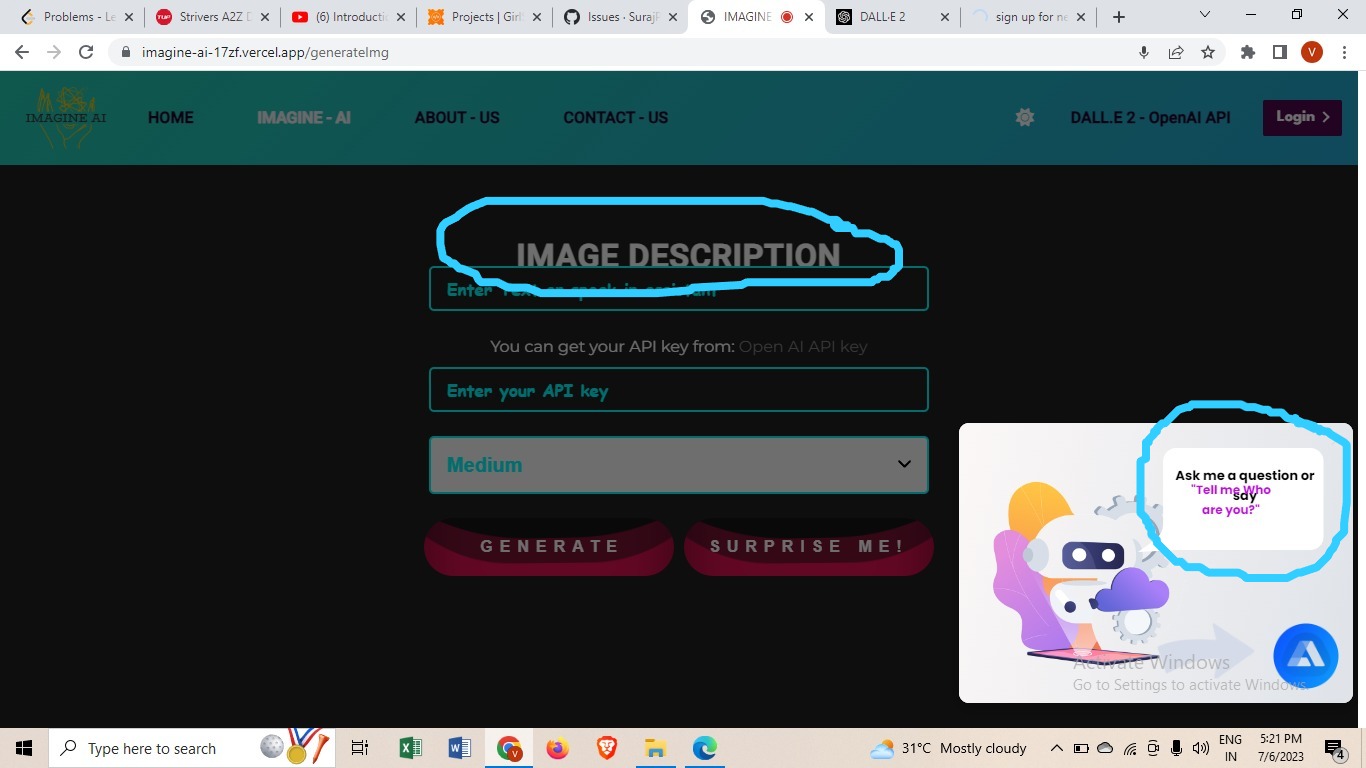The width and height of the screenshot is (1366, 768).
Task: Launch Excel from the taskbar
Action: coord(409,747)
